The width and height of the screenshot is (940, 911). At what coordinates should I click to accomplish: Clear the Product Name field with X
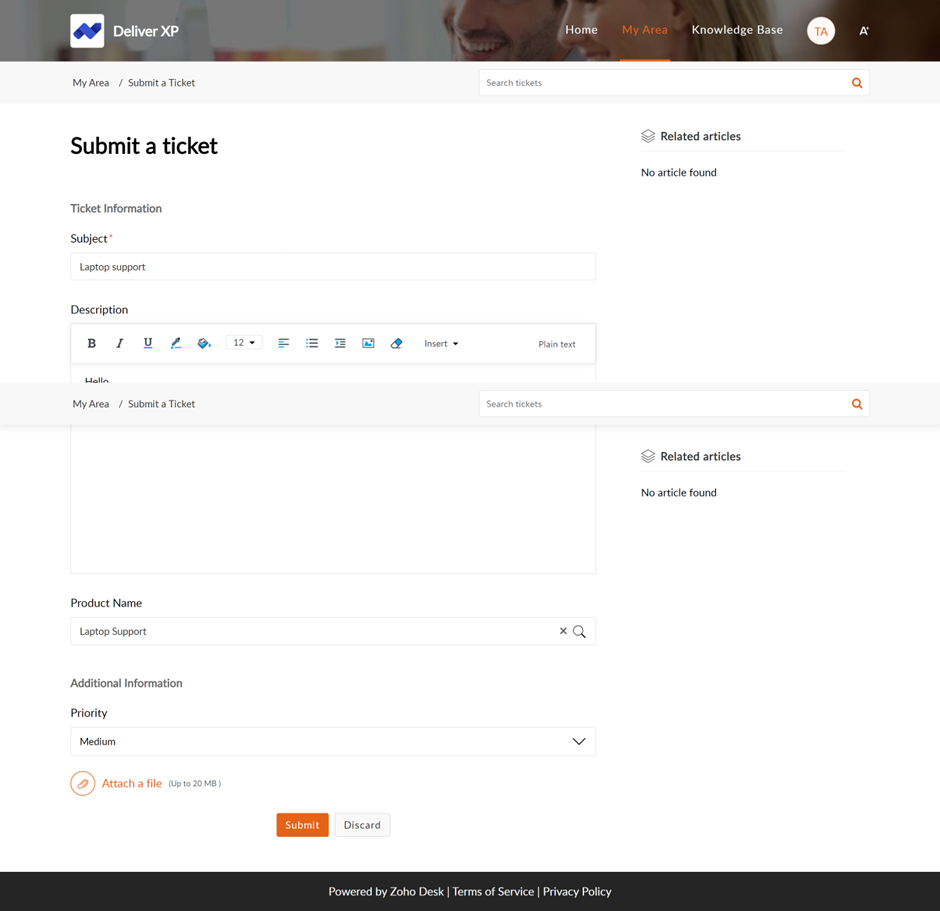(x=563, y=631)
